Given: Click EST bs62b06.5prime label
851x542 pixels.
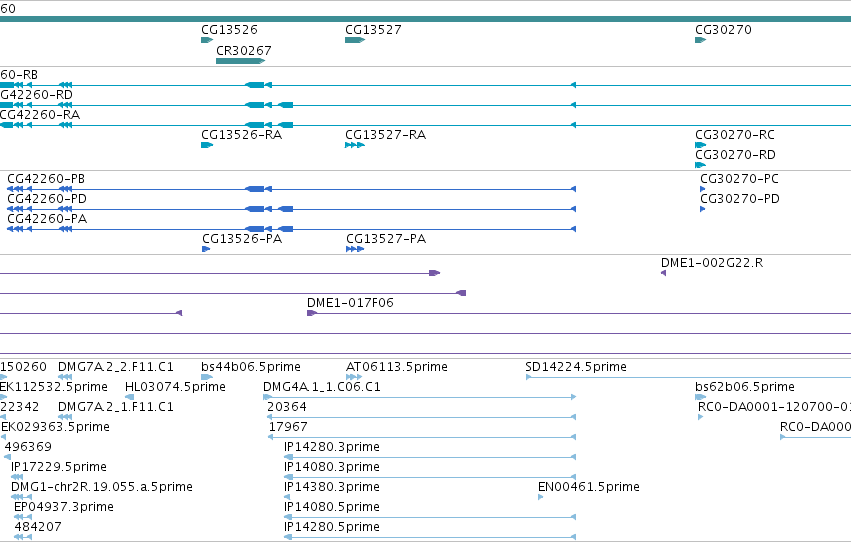Looking at the screenshot, I should pos(745,387).
